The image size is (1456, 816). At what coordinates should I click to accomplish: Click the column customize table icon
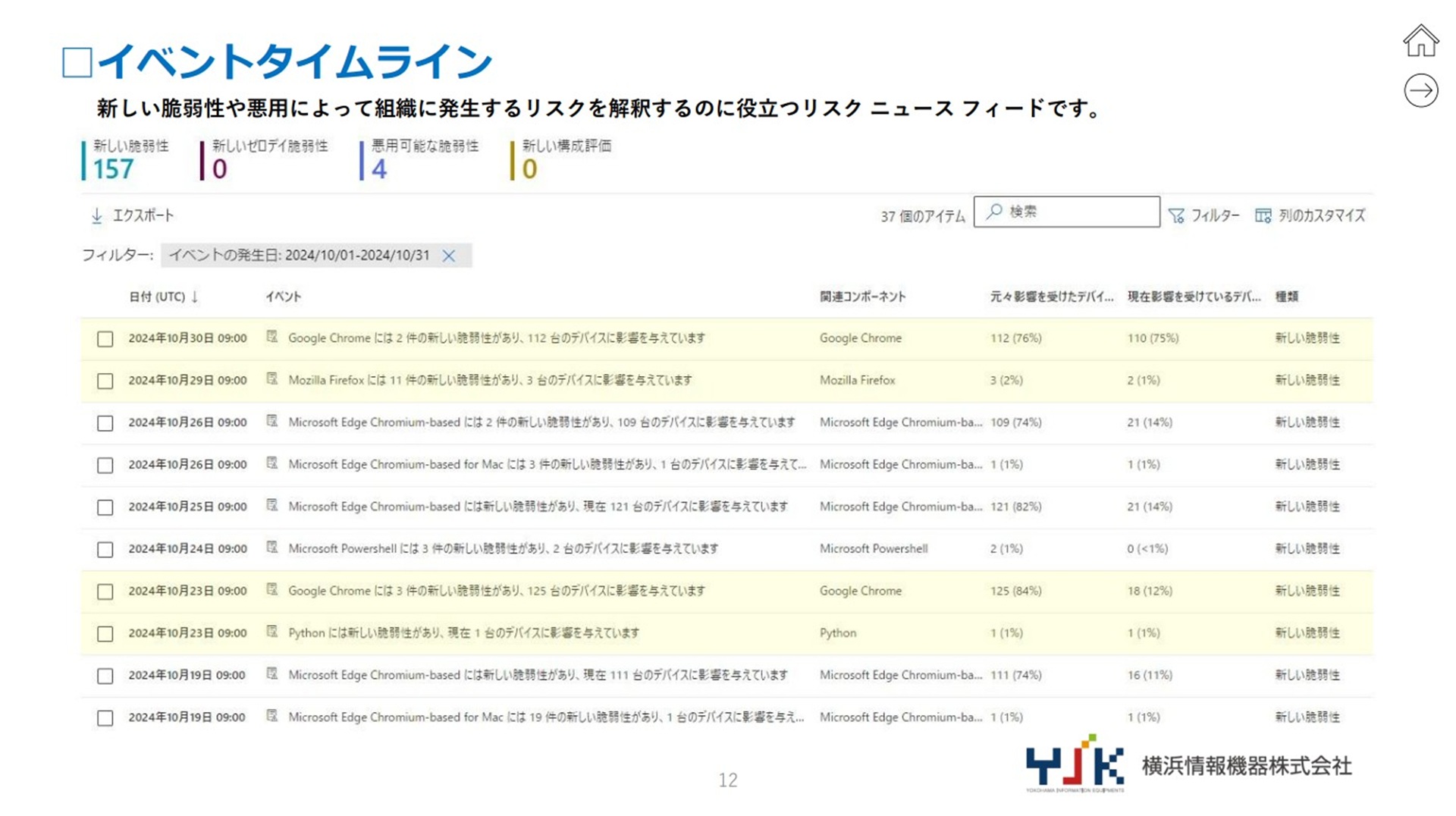point(1263,216)
